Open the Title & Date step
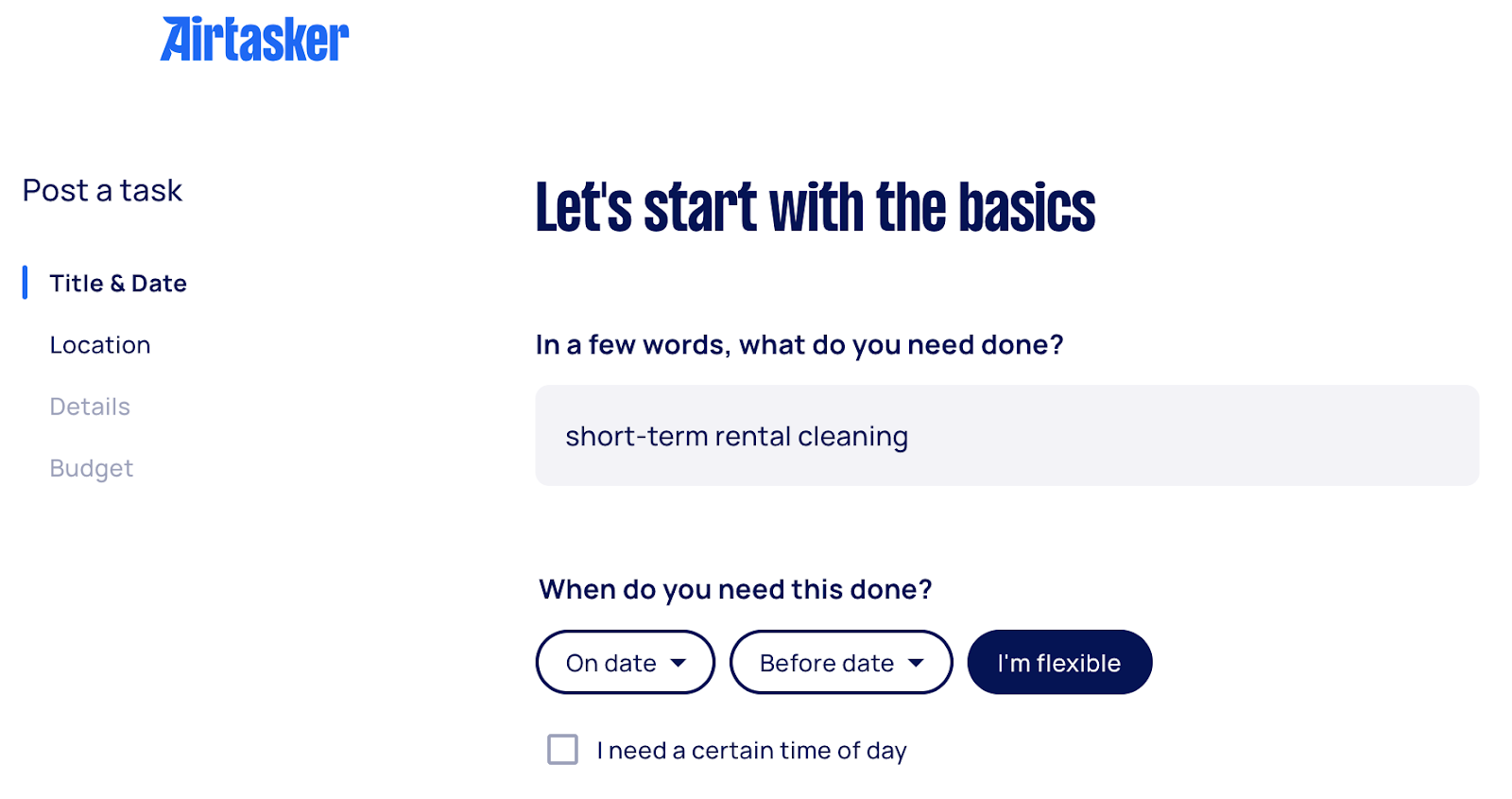Image resolution: width=1512 pixels, height=799 pixels. tap(117, 283)
